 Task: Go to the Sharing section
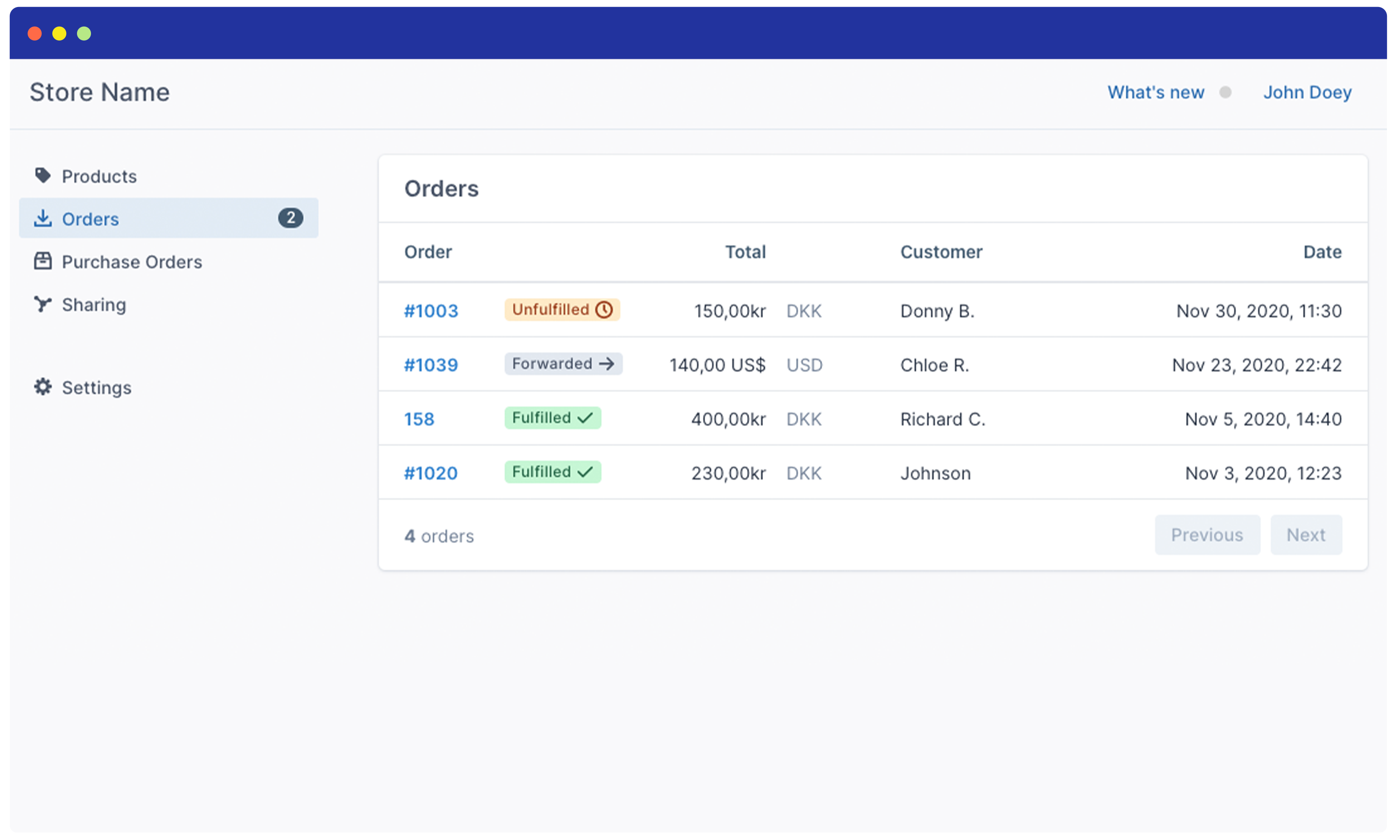pos(94,305)
